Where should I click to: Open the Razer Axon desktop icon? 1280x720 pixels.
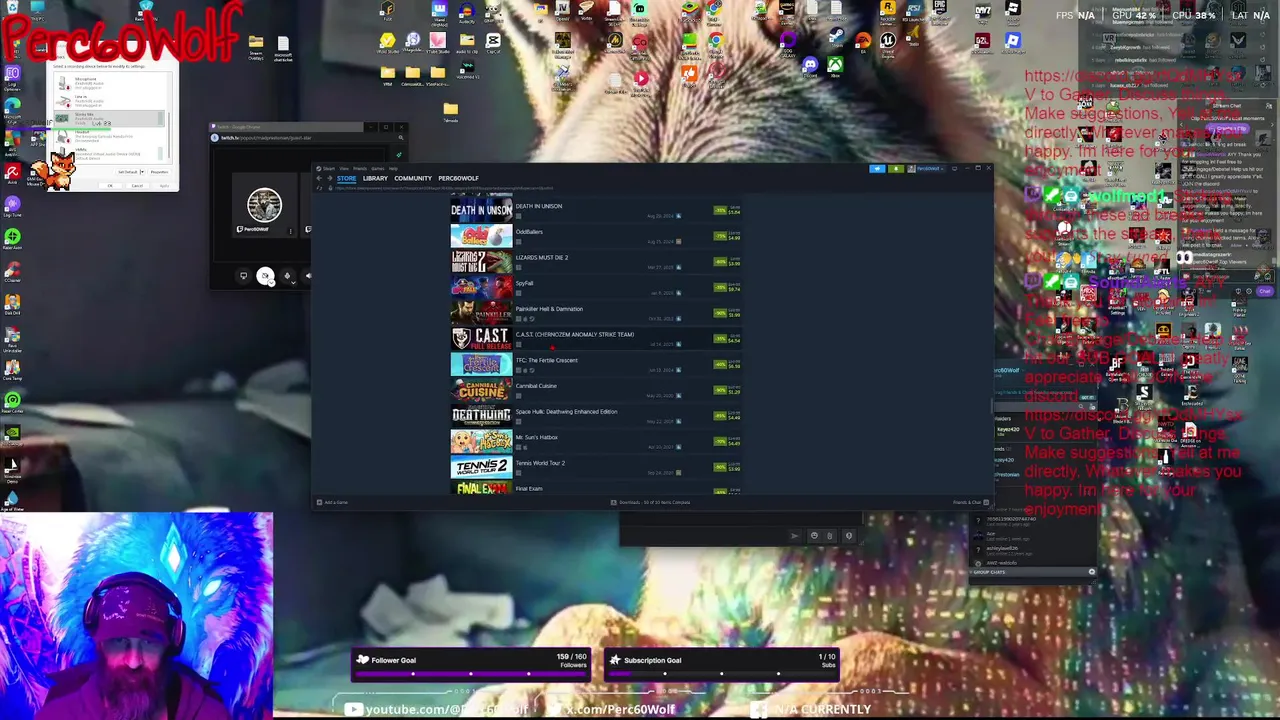pos(13,238)
